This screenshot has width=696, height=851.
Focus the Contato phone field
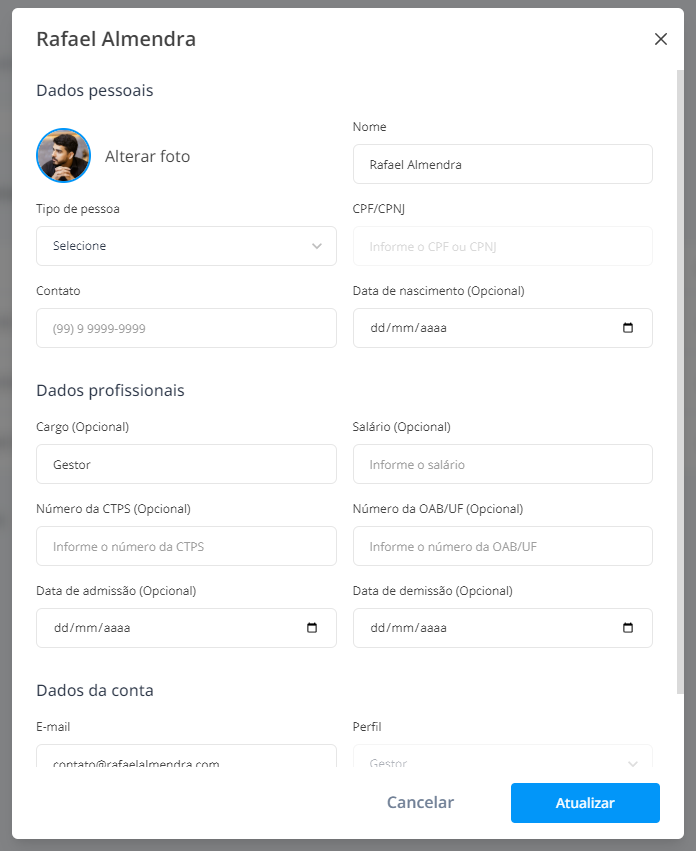point(186,328)
